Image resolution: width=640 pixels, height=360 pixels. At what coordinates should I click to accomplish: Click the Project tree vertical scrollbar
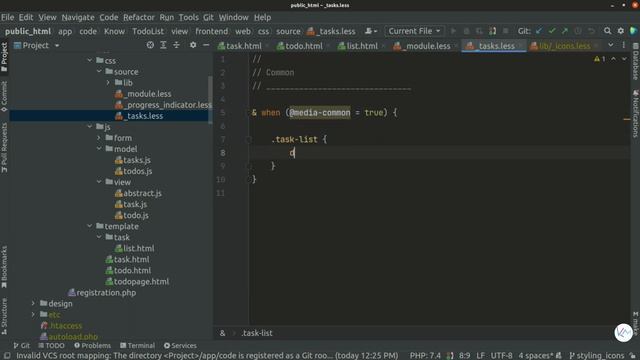(210, 99)
